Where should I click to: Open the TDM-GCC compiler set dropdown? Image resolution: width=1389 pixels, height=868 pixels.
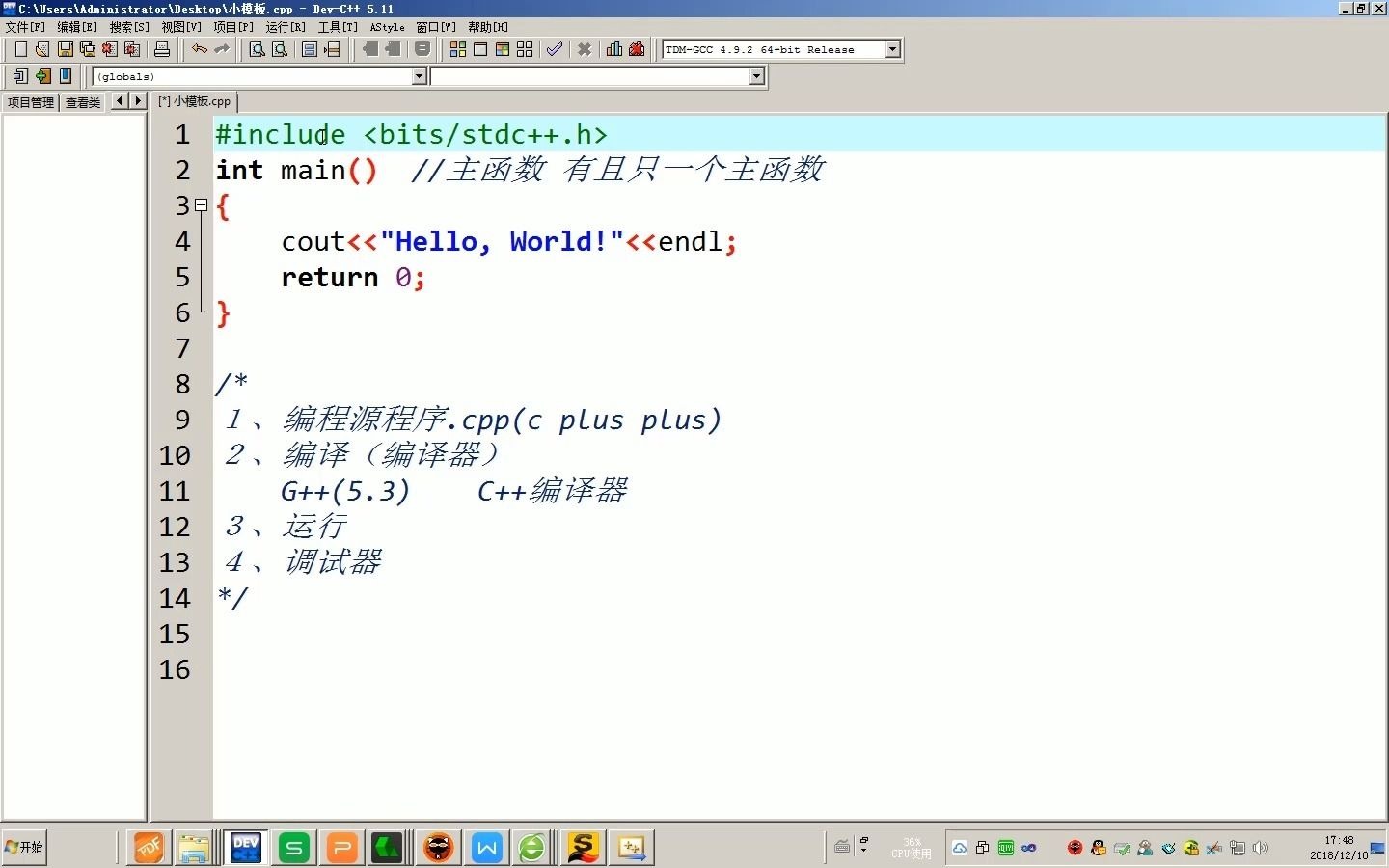[x=893, y=49]
